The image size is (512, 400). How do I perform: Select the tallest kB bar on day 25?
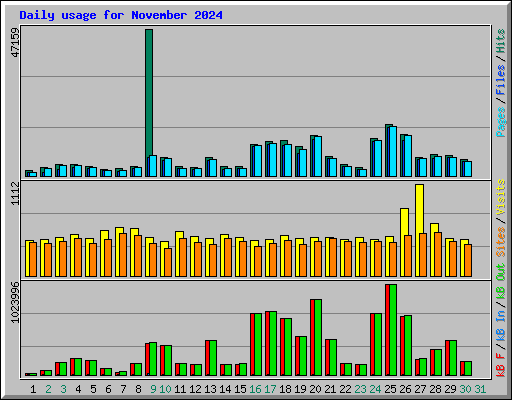coord(391,330)
